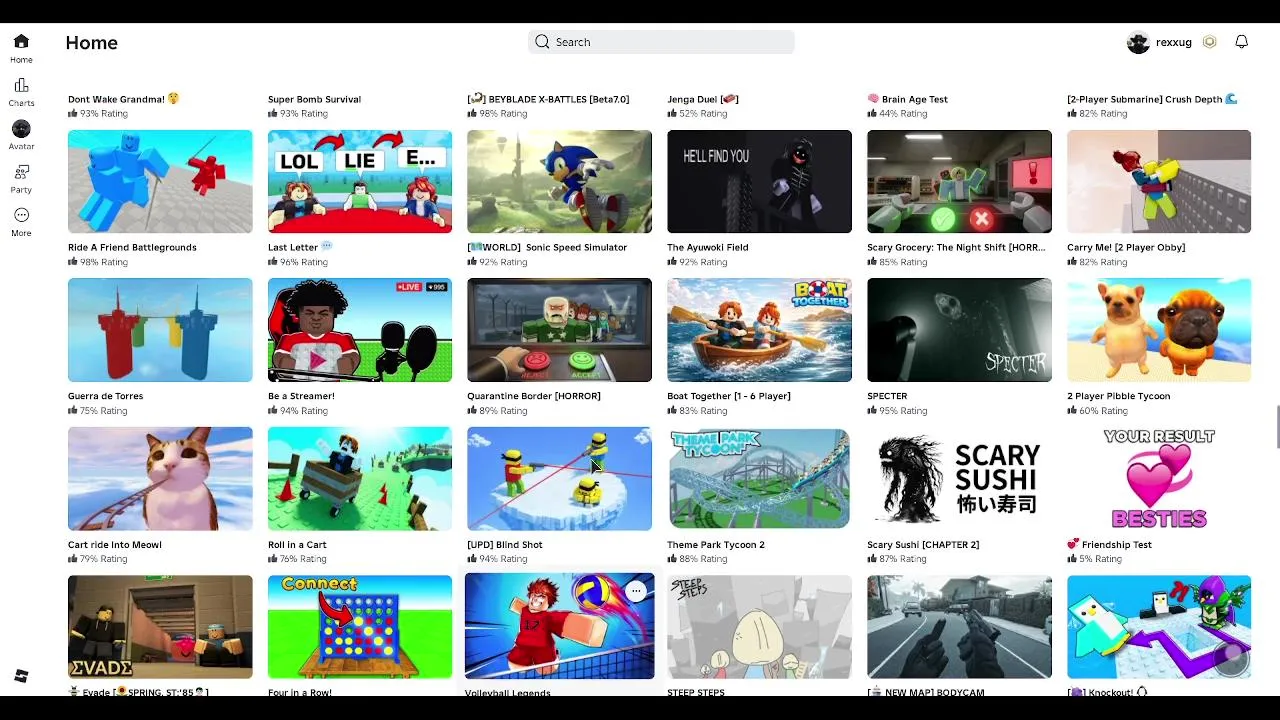
Task: Click '2 Player Pibble Tycoon' title text
Action: (1119, 396)
